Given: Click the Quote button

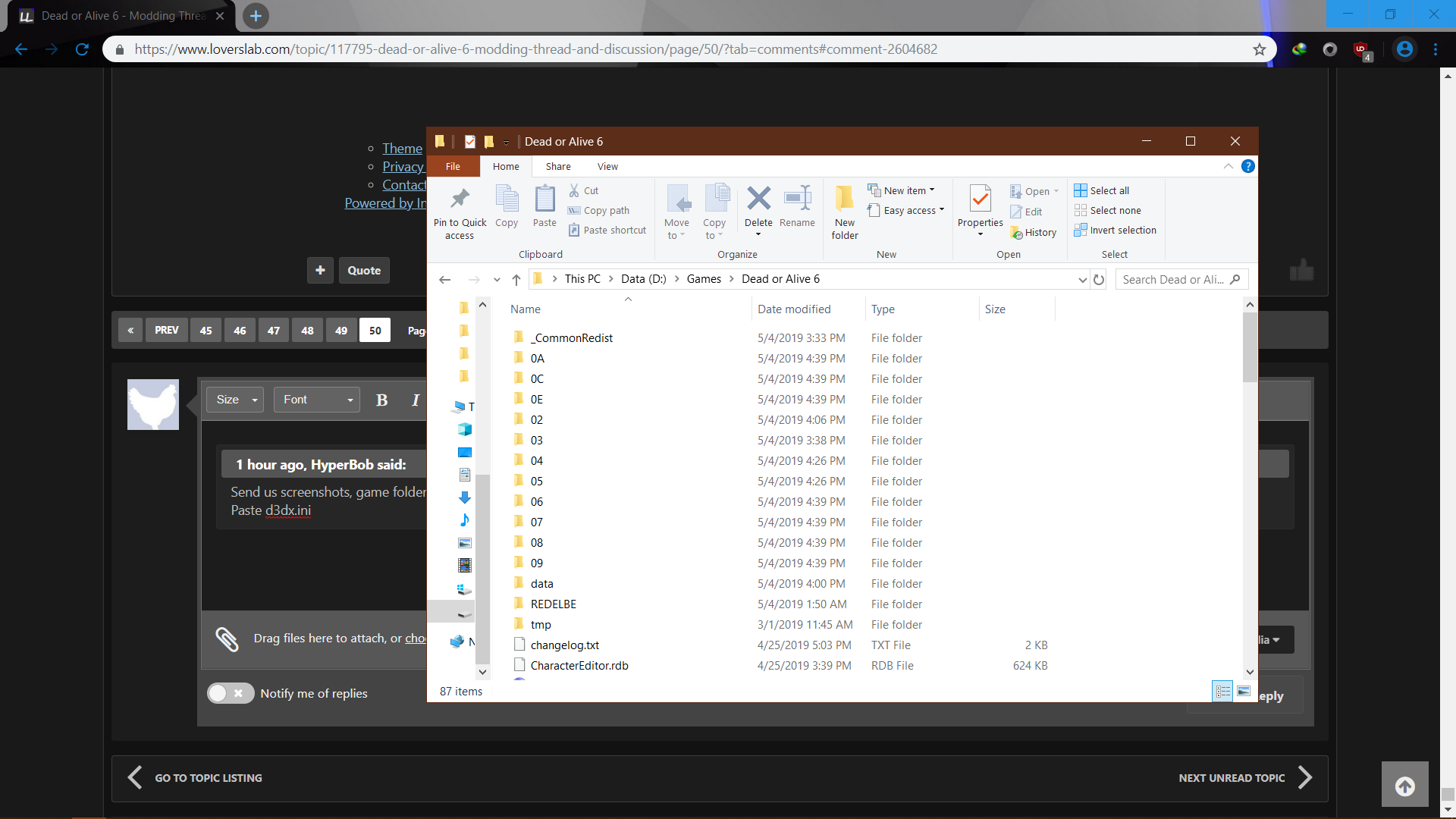Looking at the screenshot, I should pyautogui.click(x=364, y=270).
